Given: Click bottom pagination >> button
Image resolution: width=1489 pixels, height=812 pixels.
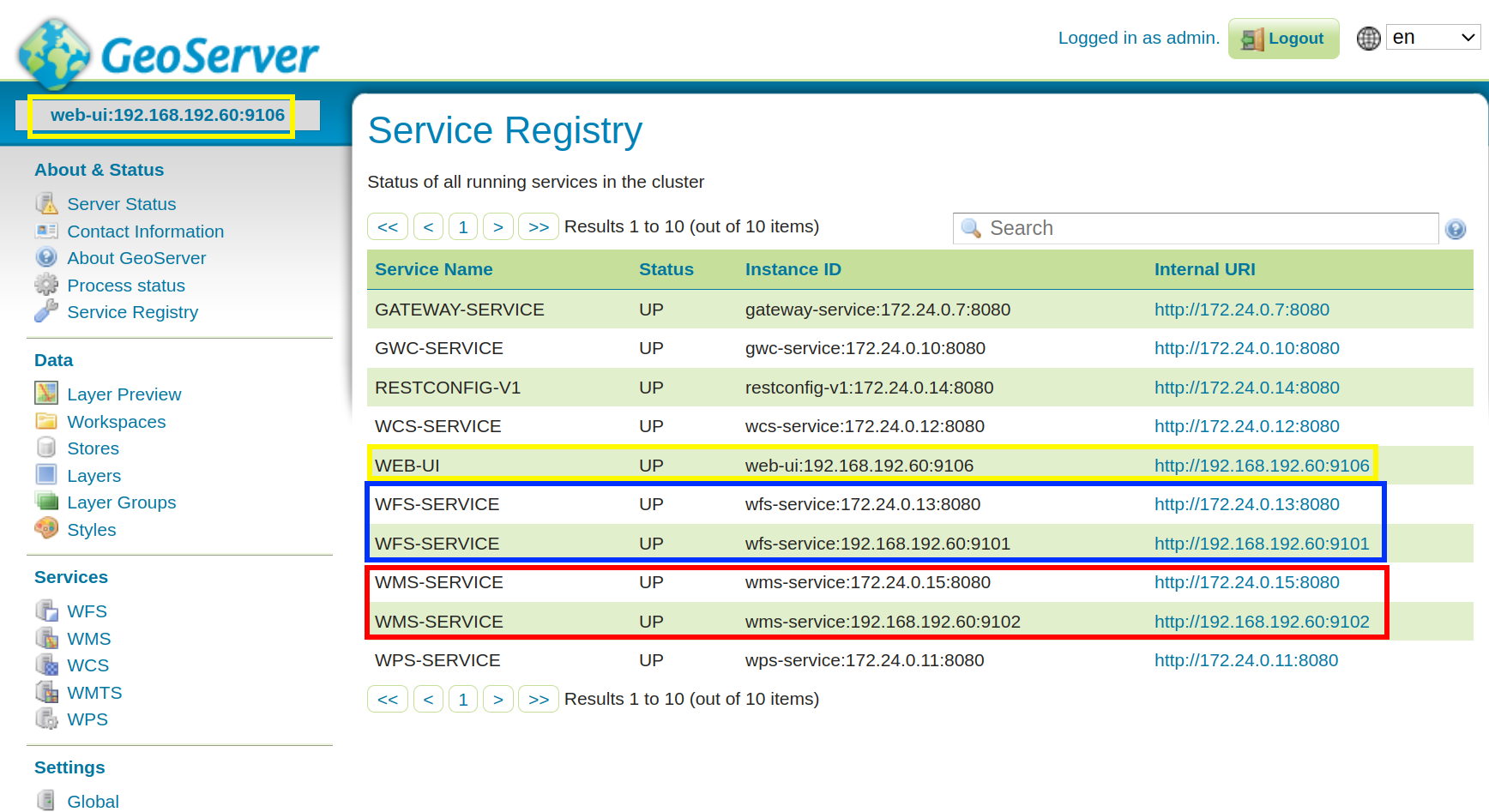Looking at the screenshot, I should [x=539, y=700].
